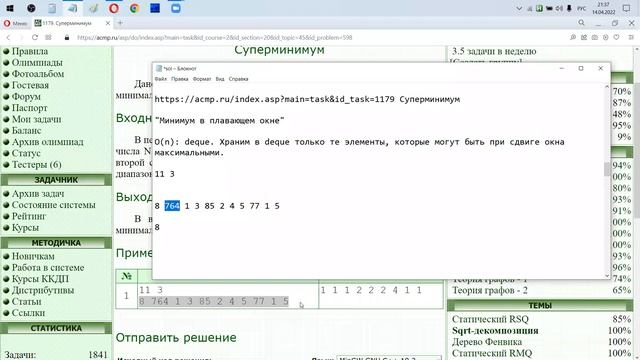Open the Chrome taskbar icon
The image size is (640, 360).
tap(135, 8)
